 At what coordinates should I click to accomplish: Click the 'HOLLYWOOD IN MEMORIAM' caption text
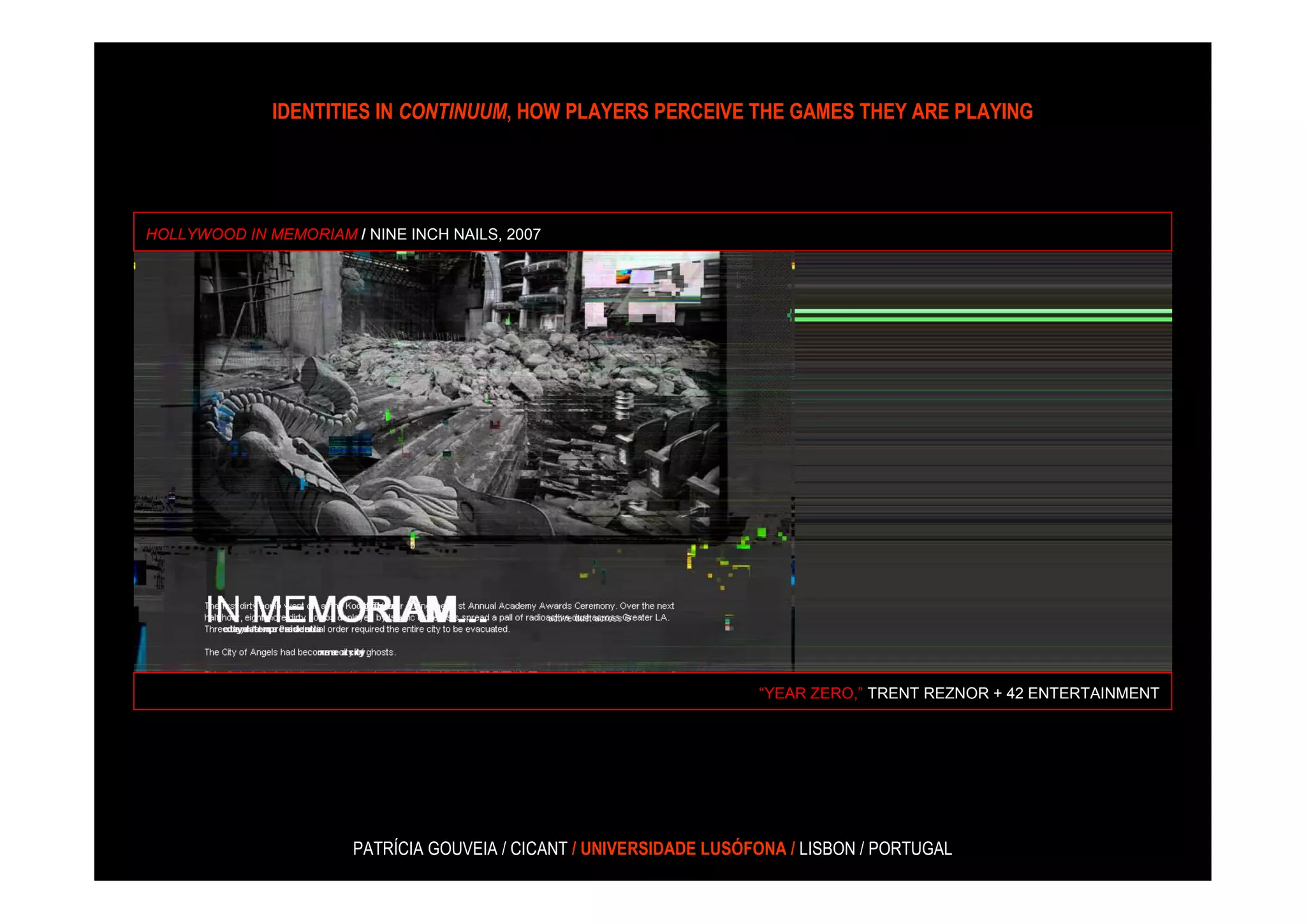(x=252, y=234)
